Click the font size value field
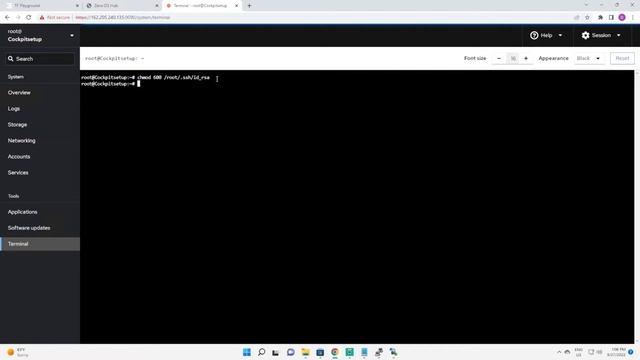This screenshot has width=640, height=360. [x=513, y=58]
